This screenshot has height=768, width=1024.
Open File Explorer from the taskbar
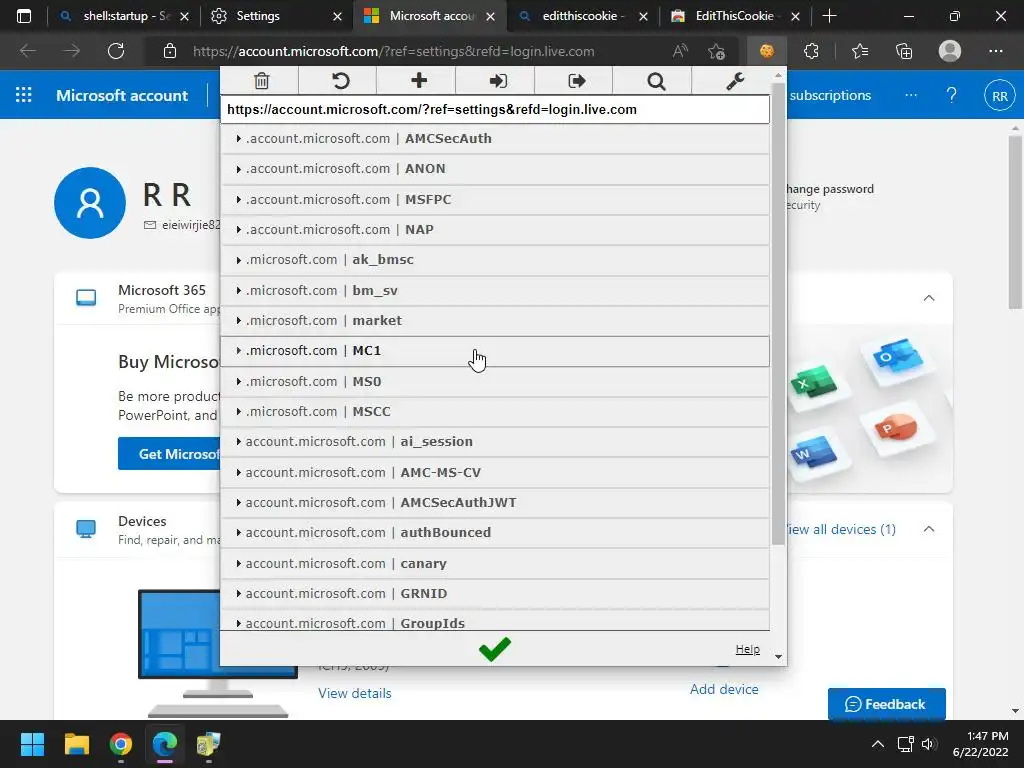click(x=76, y=744)
